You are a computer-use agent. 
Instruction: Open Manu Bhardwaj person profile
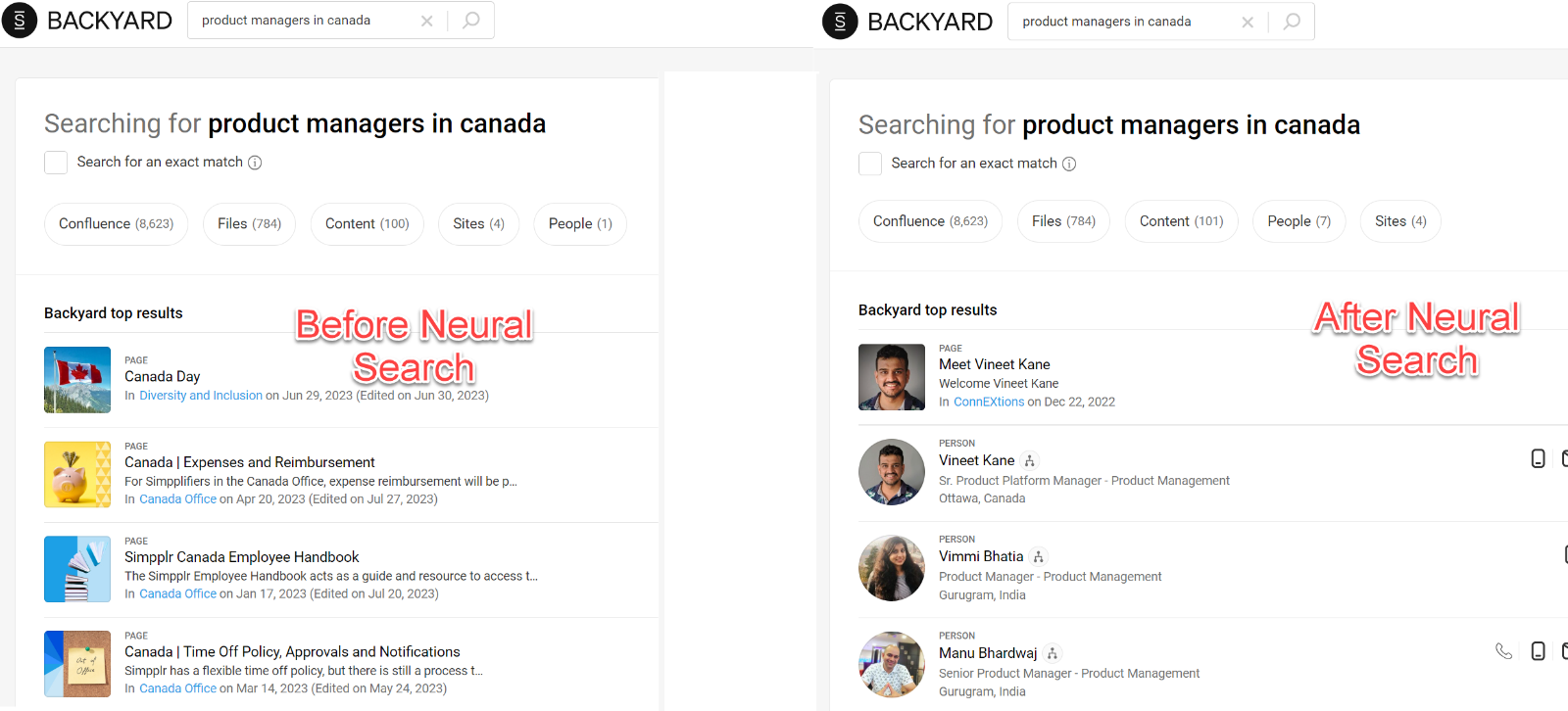(988, 653)
